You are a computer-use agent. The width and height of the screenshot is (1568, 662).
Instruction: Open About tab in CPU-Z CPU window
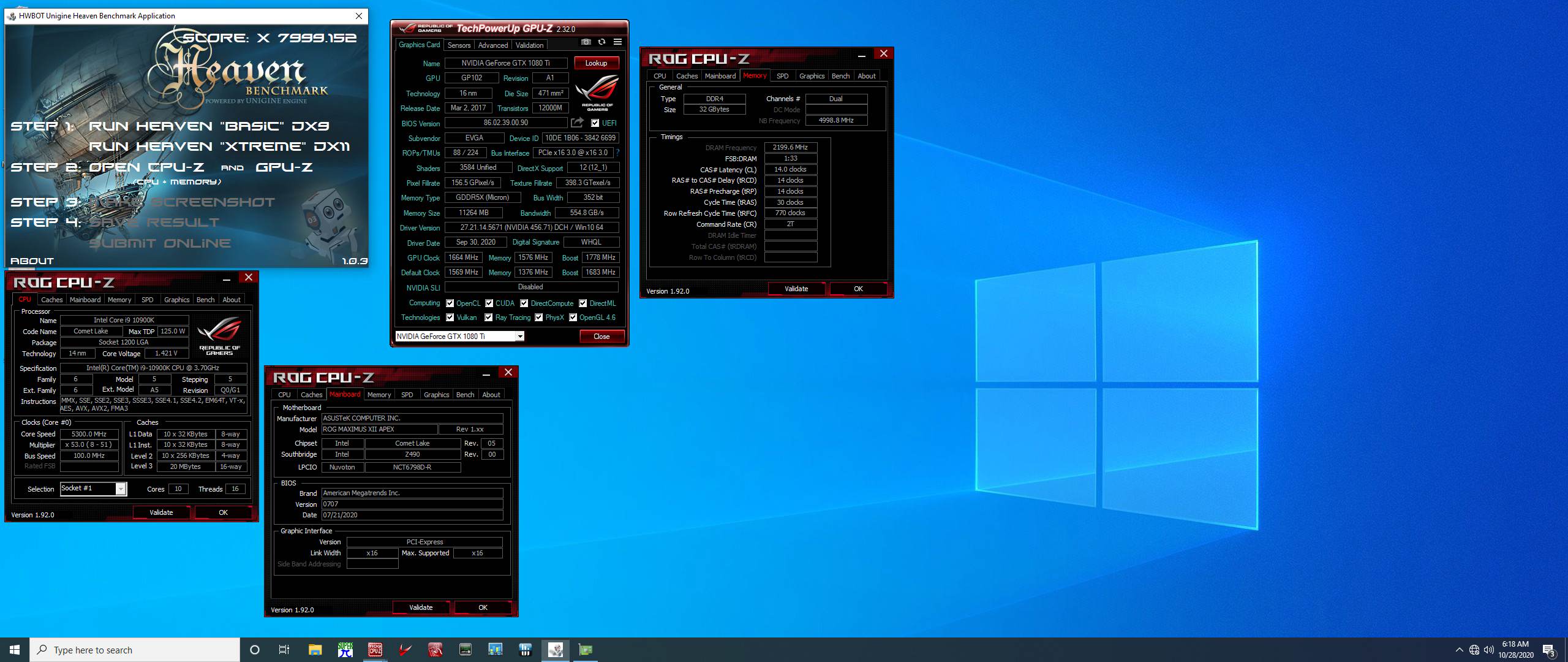click(x=232, y=300)
